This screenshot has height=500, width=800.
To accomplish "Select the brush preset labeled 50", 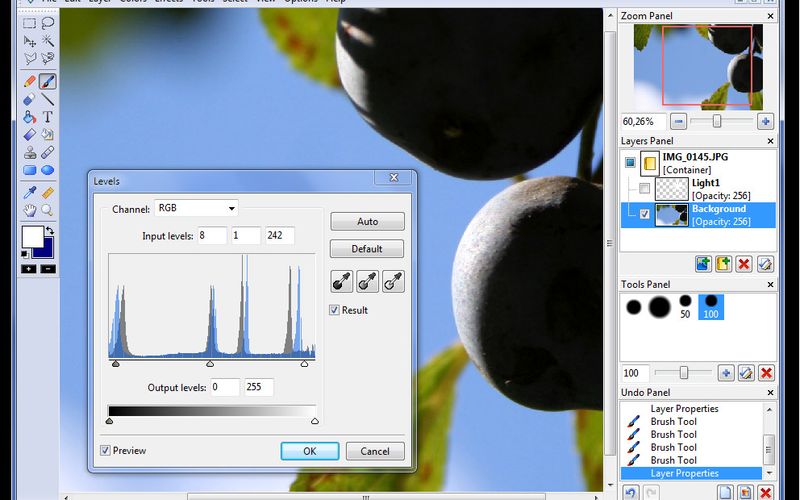I will (x=685, y=307).
